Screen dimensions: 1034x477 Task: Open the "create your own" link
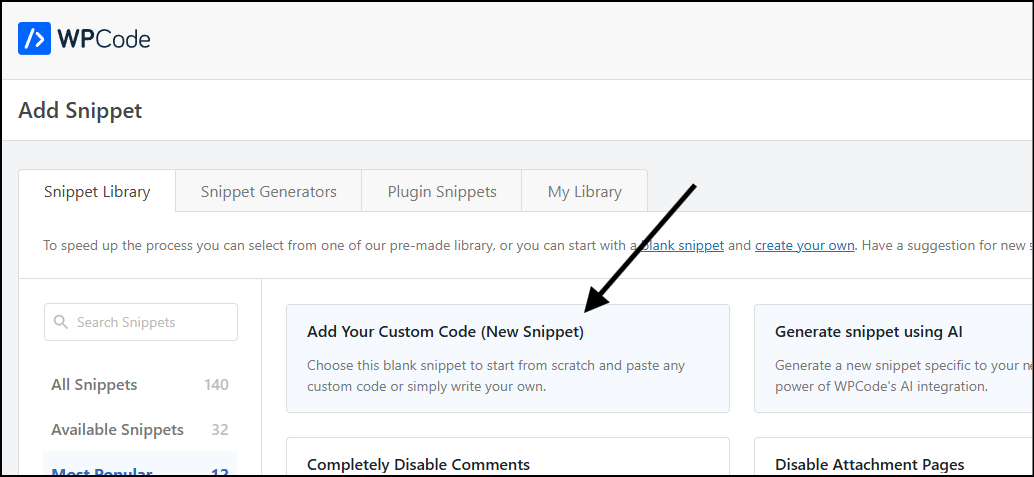(805, 246)
